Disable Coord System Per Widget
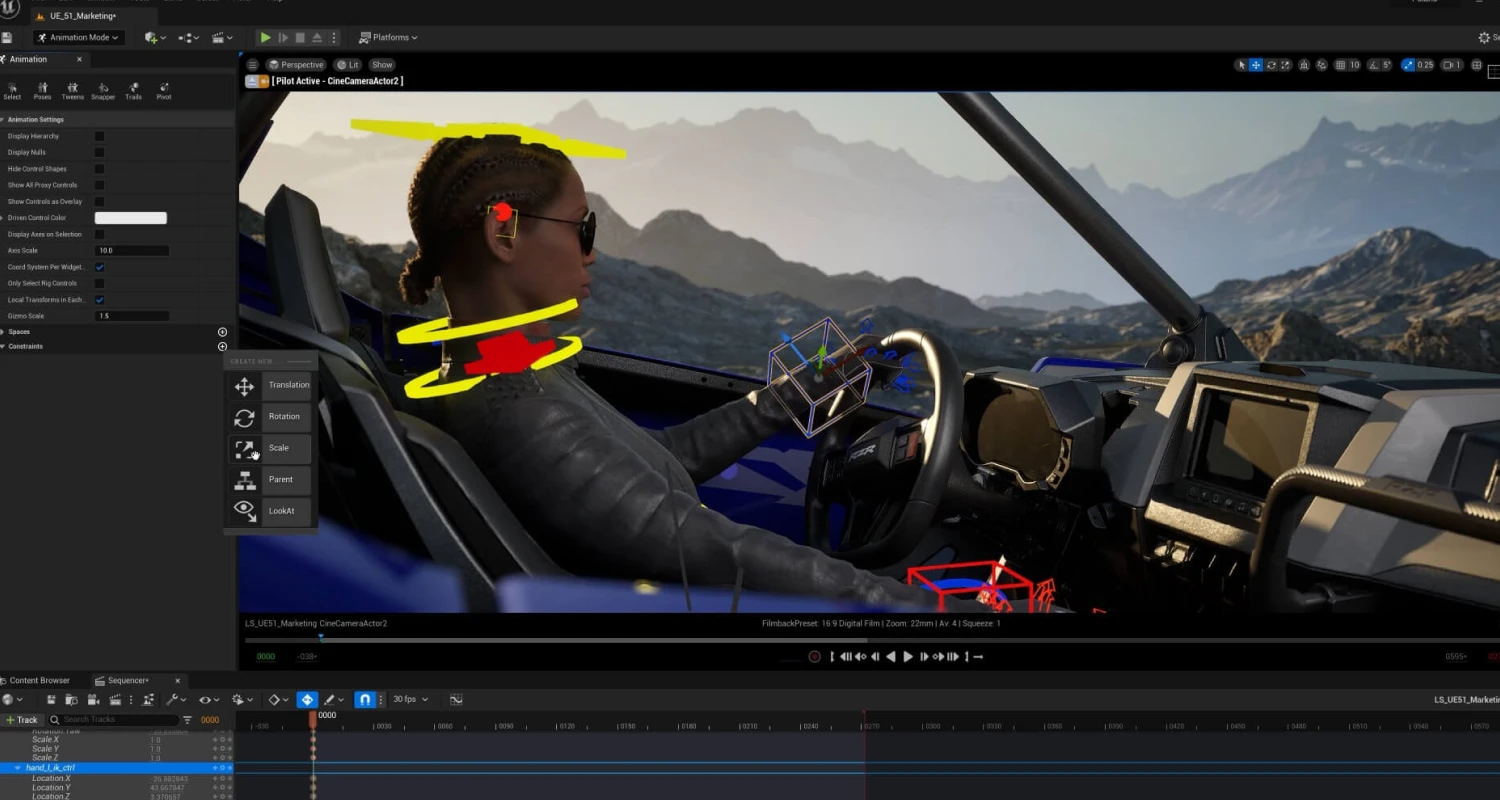The image size is (1500, 800). (97, 267)
